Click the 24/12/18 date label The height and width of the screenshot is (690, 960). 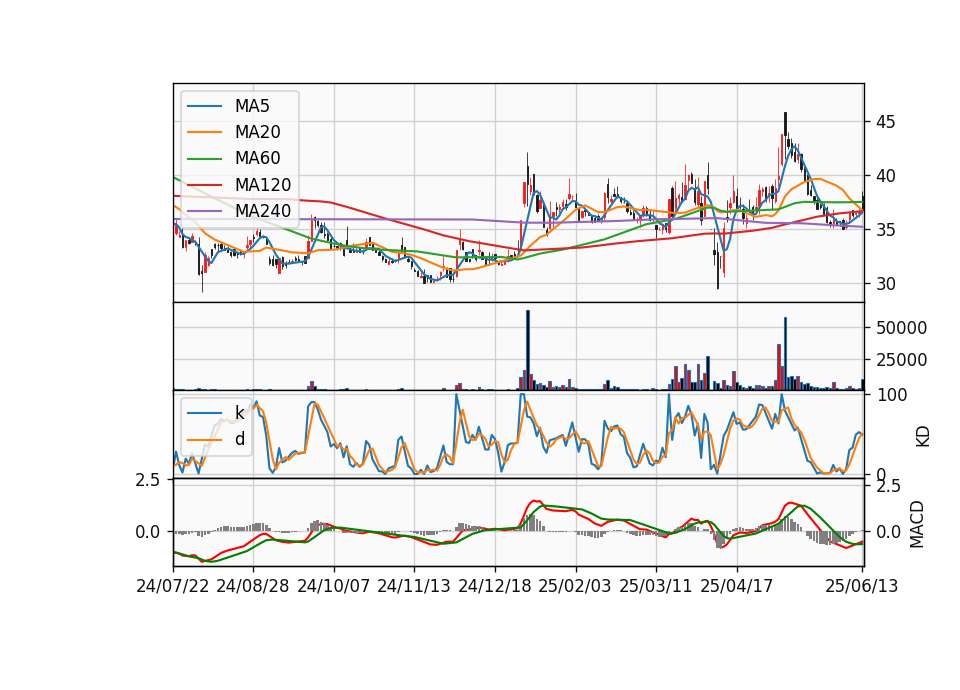495,586
